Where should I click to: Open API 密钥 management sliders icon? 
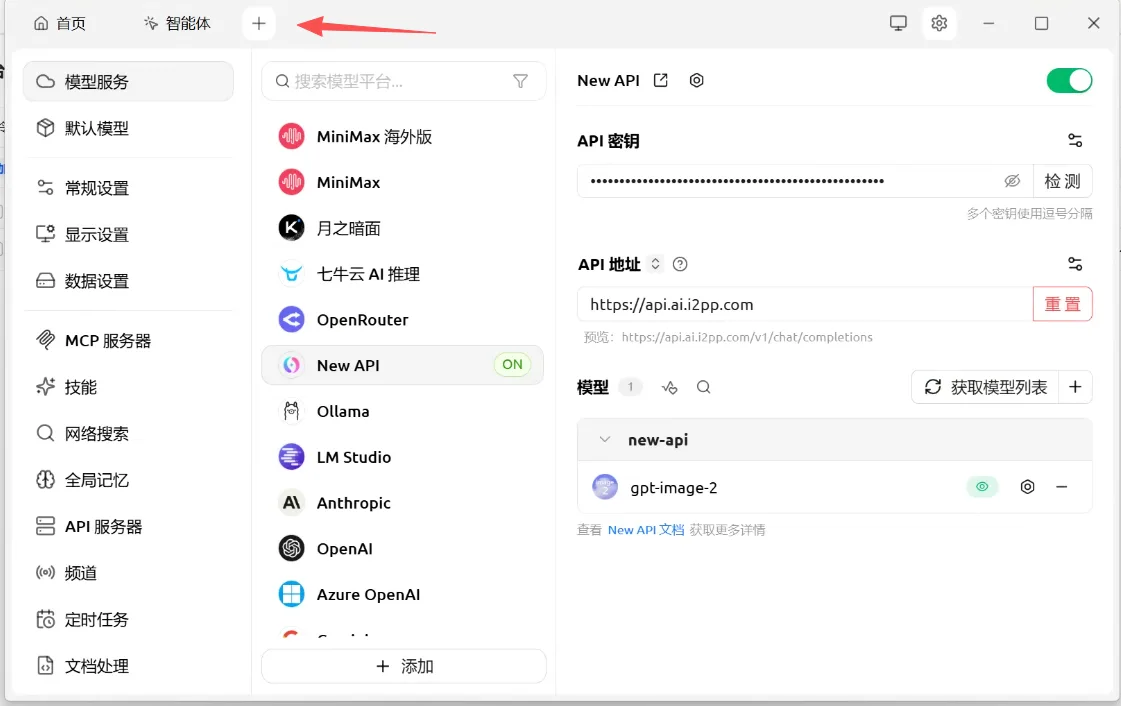pyautogui.click(x=1075, y=140)
